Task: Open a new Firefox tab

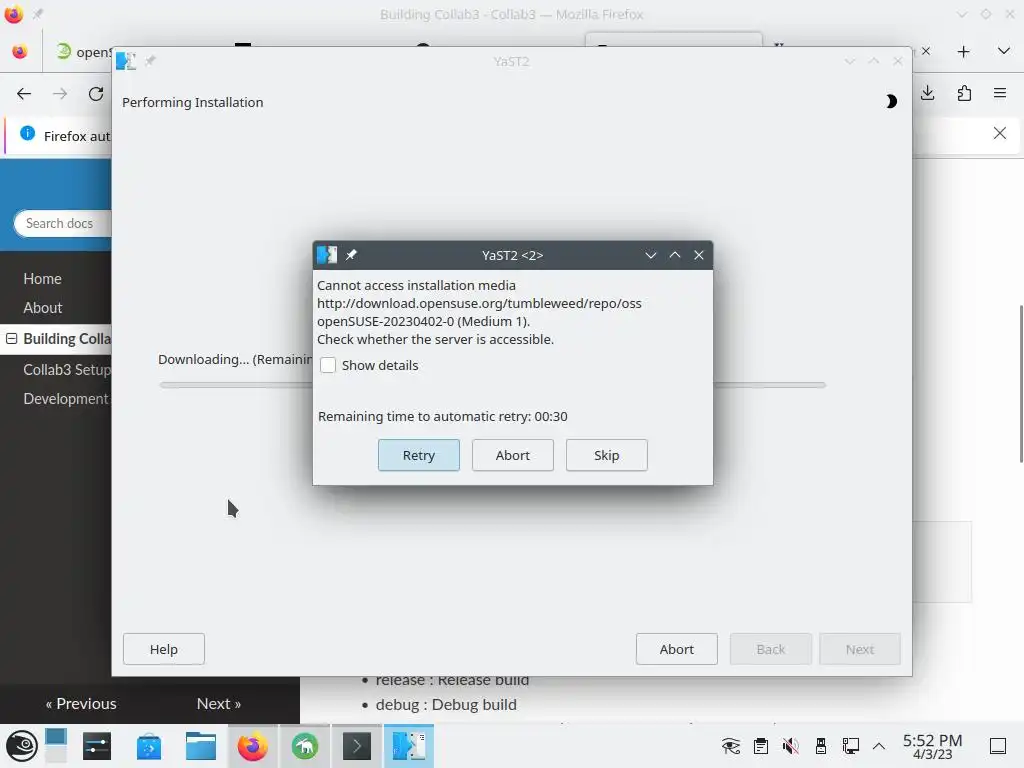Action: click(x=963, y=52)
